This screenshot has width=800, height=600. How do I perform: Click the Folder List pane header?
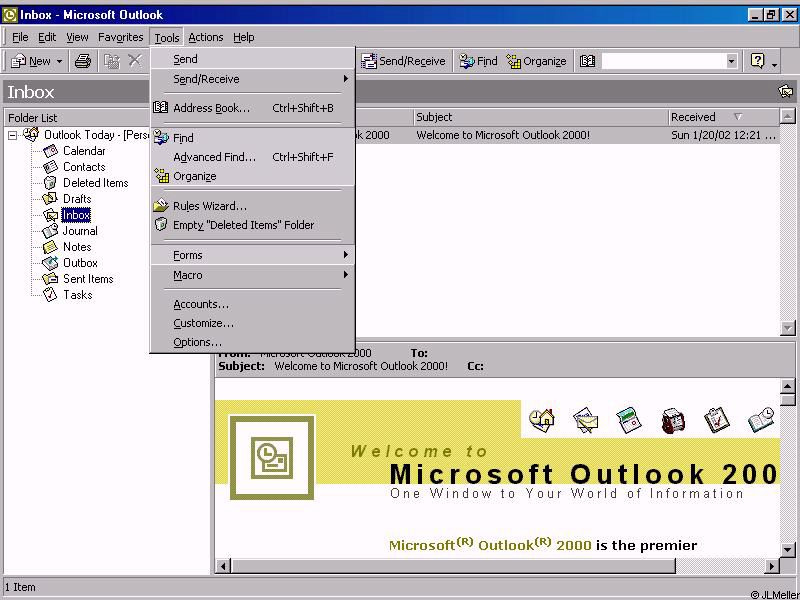[x=77, y=117]
